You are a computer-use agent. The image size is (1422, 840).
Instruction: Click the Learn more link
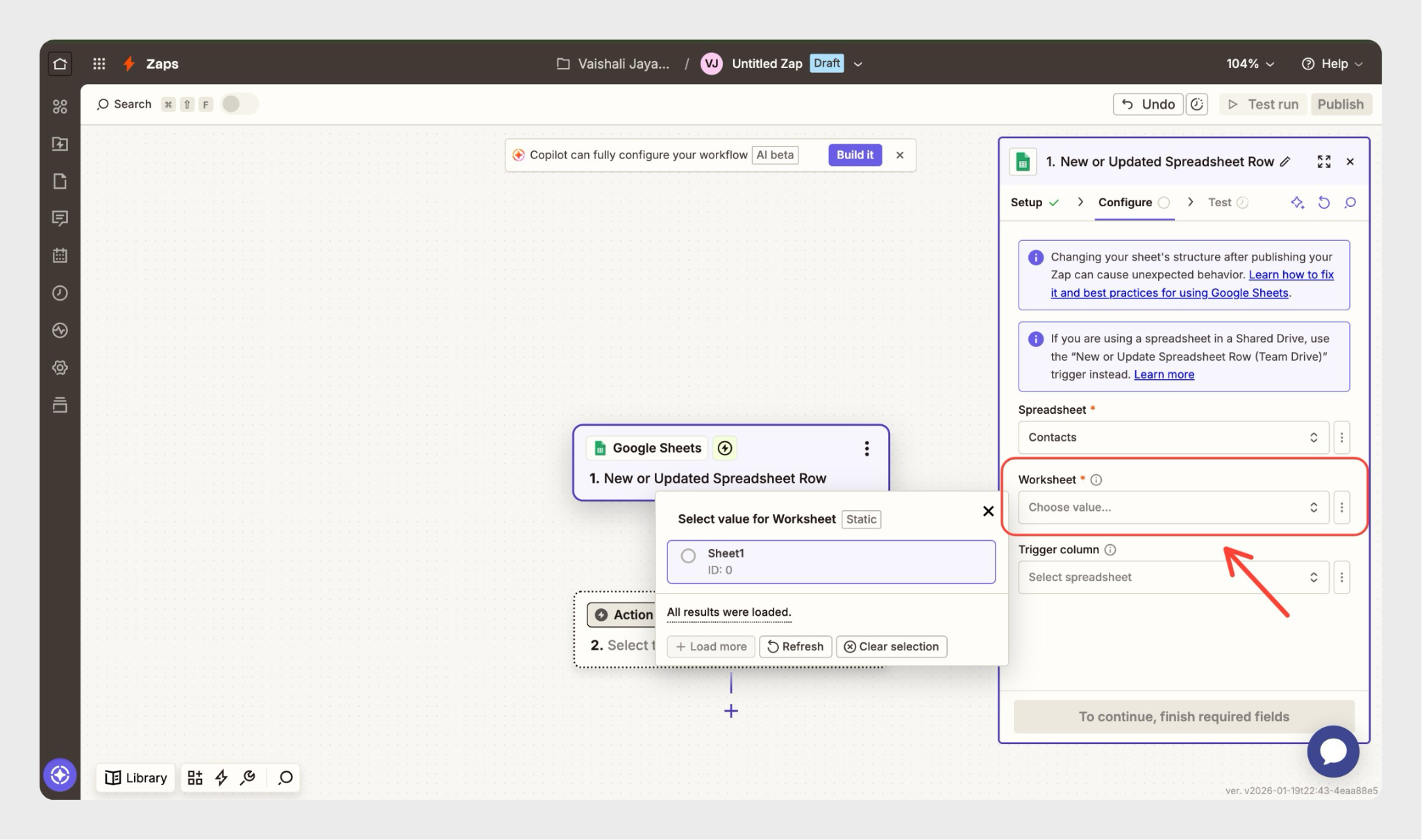point(1164,375)
